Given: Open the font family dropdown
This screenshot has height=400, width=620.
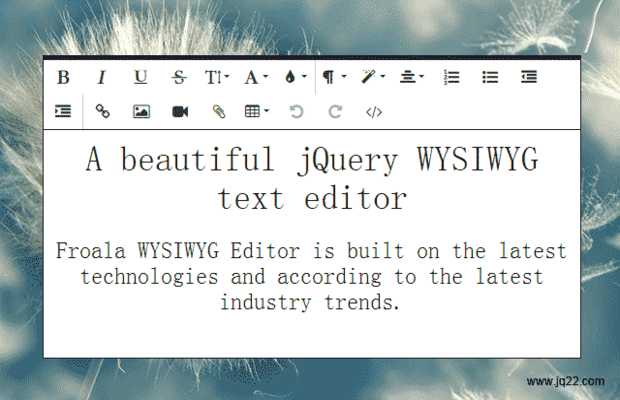Looking at the screenshot, I should click(x=256, y=77).
